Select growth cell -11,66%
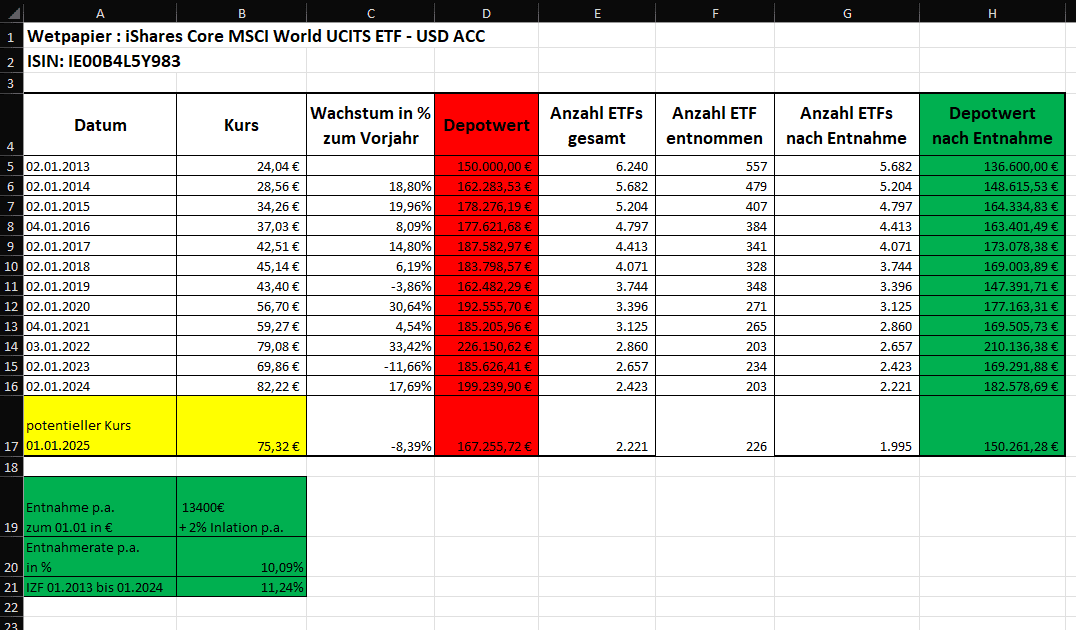This screenshot has height=630, width=1076. pos(371,365)
